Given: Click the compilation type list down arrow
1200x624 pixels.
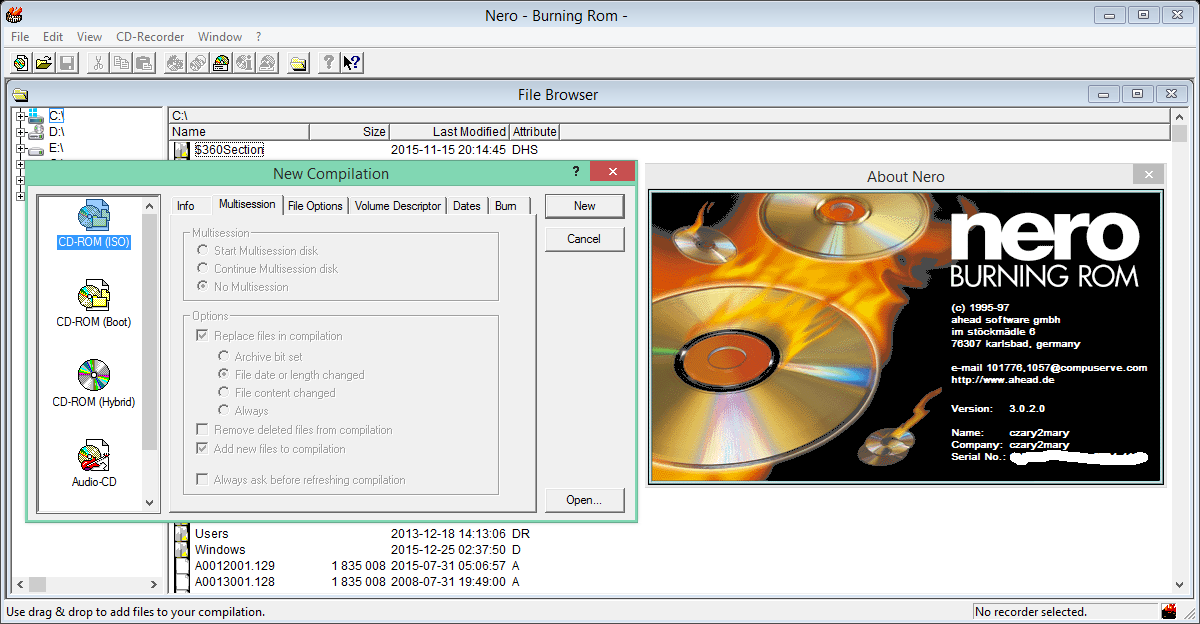Looking at the screenshot, I should (x=150, y=503).
